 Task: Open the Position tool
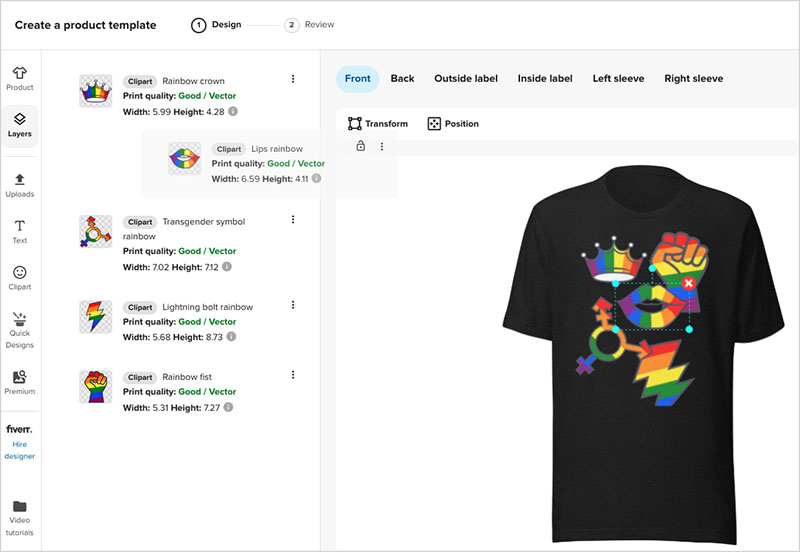pyautogui.click(x=453, y=123)
